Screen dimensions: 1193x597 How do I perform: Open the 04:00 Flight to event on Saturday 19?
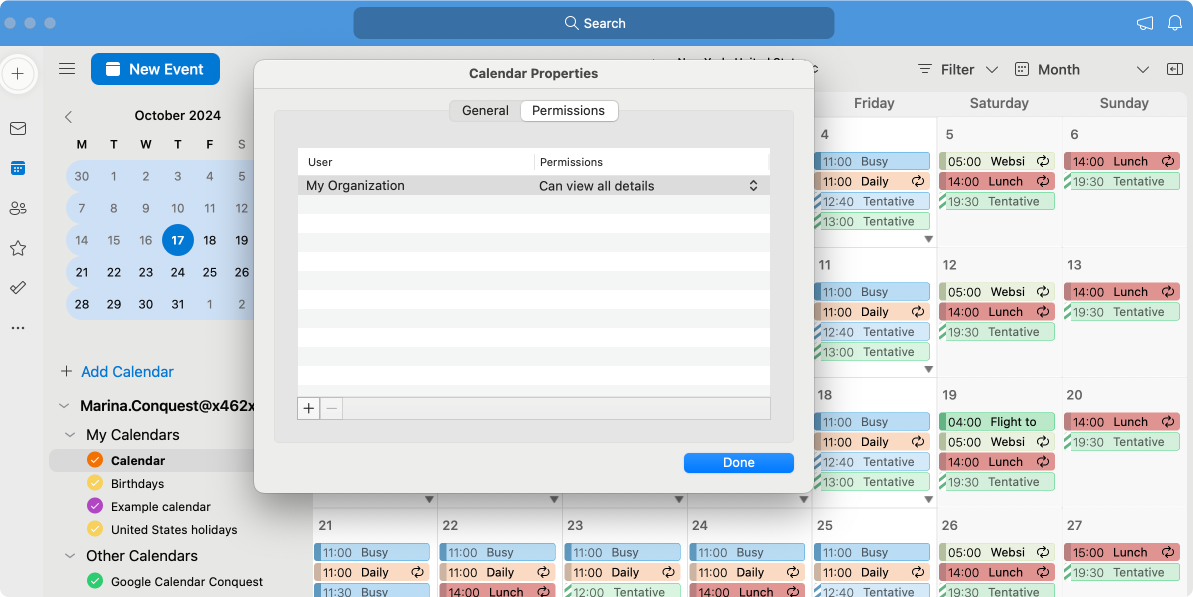pos(997,422)
